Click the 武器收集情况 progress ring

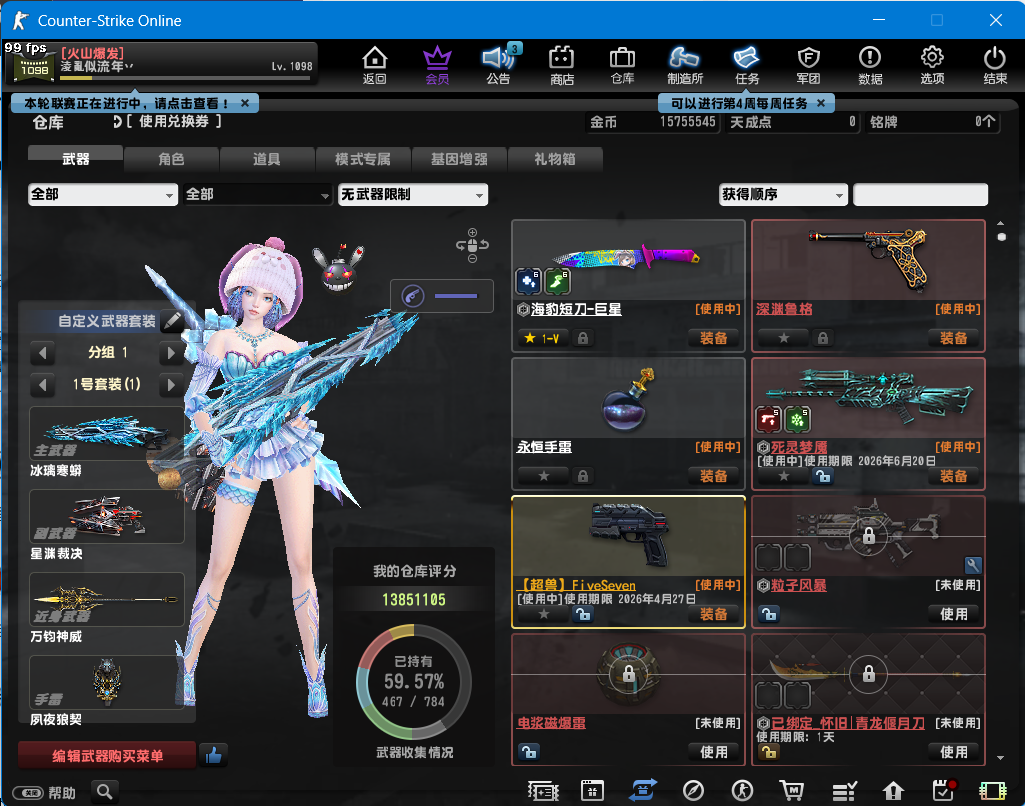(414, 682)
